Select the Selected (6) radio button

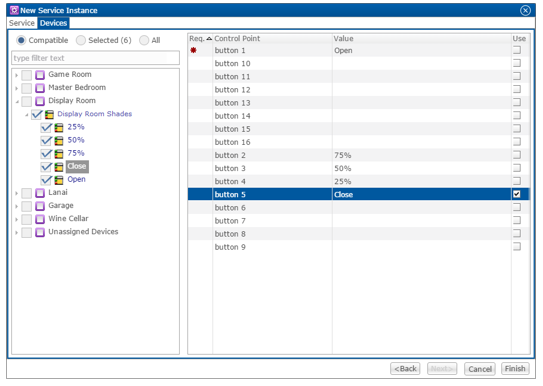81,40
